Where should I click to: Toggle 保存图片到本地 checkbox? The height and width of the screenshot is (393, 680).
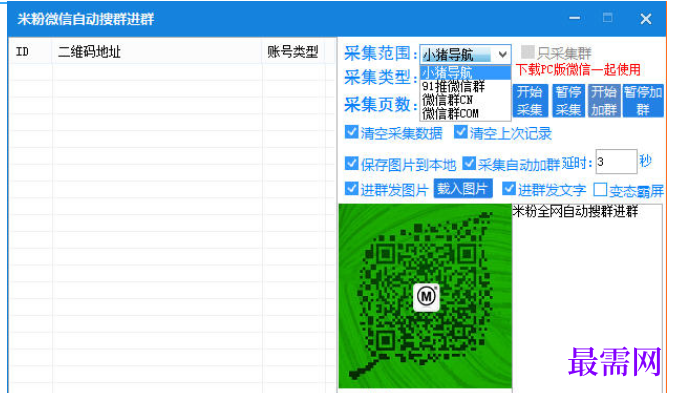pyautogui.click(x=351, y=163)
